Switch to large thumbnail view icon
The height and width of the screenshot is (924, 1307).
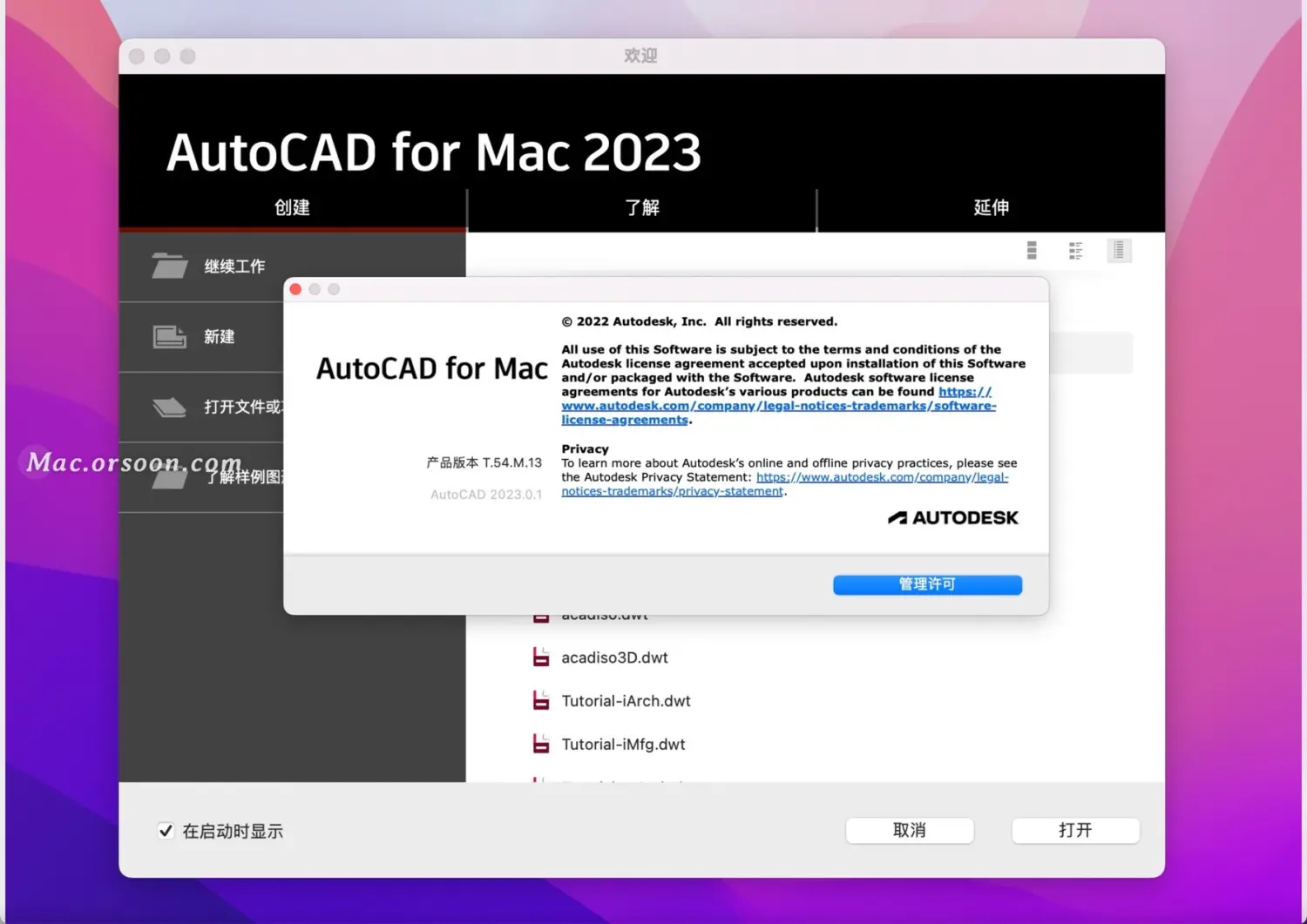(1032, 251)
